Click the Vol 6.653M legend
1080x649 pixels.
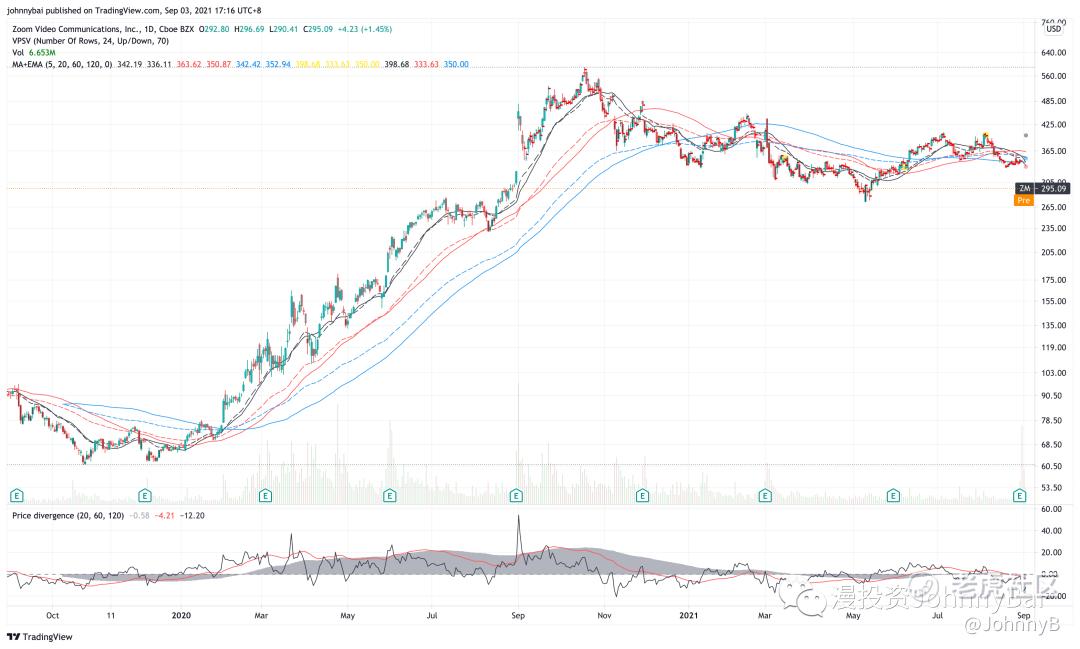(34, 52)
